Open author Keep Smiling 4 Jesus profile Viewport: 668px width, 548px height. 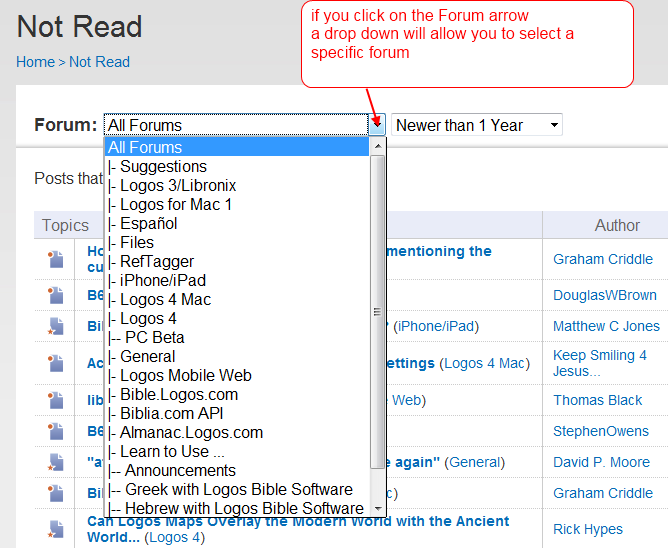click(x=600, y=363)
